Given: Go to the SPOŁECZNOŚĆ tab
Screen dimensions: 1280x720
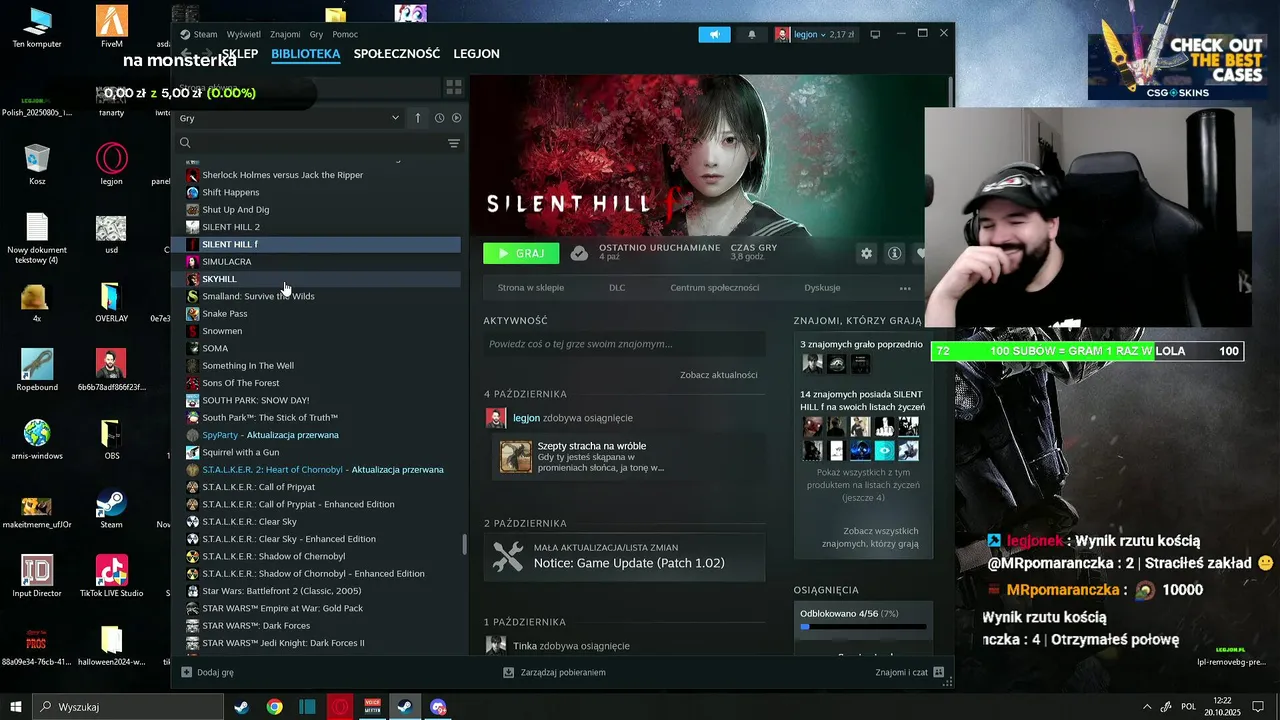Looking at the screenshot, I should (x=397, y=54).
